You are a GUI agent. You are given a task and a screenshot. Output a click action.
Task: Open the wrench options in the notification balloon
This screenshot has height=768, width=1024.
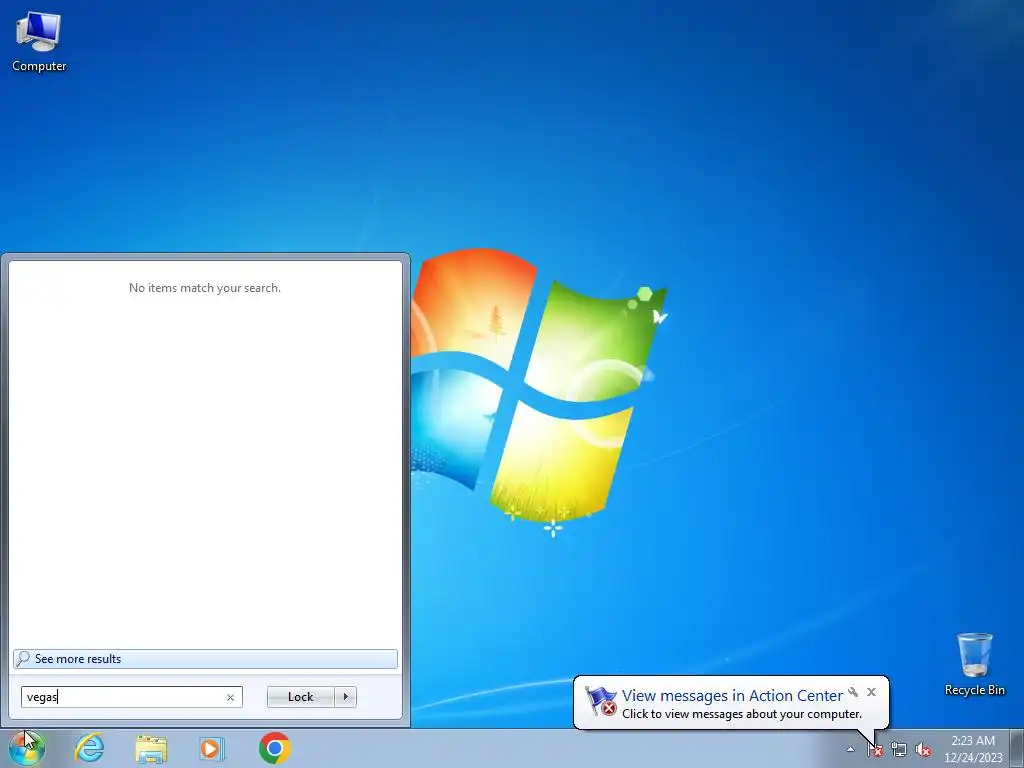coord(853,692)
